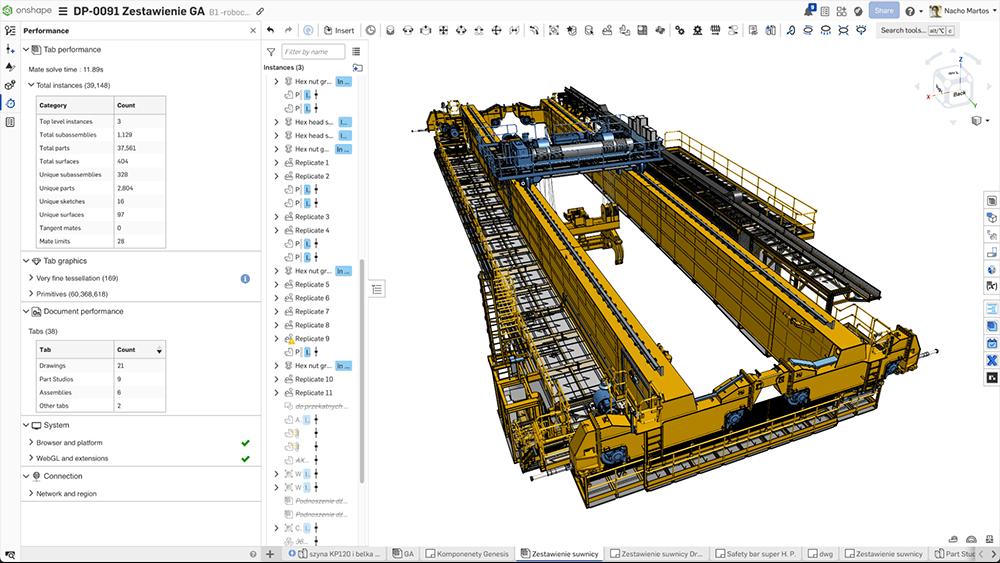Click the Insert parts toolbar button
Screen dimensions: 1000x563
(338, 31)
